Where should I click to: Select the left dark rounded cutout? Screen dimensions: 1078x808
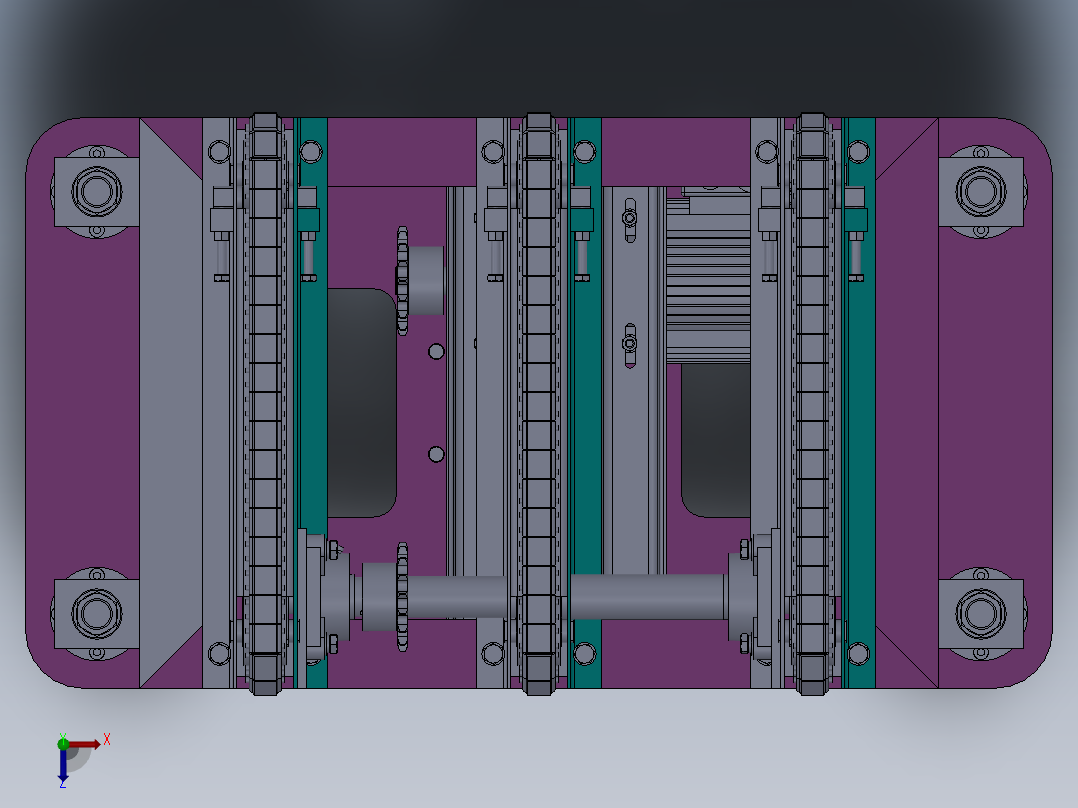point(362,402)
